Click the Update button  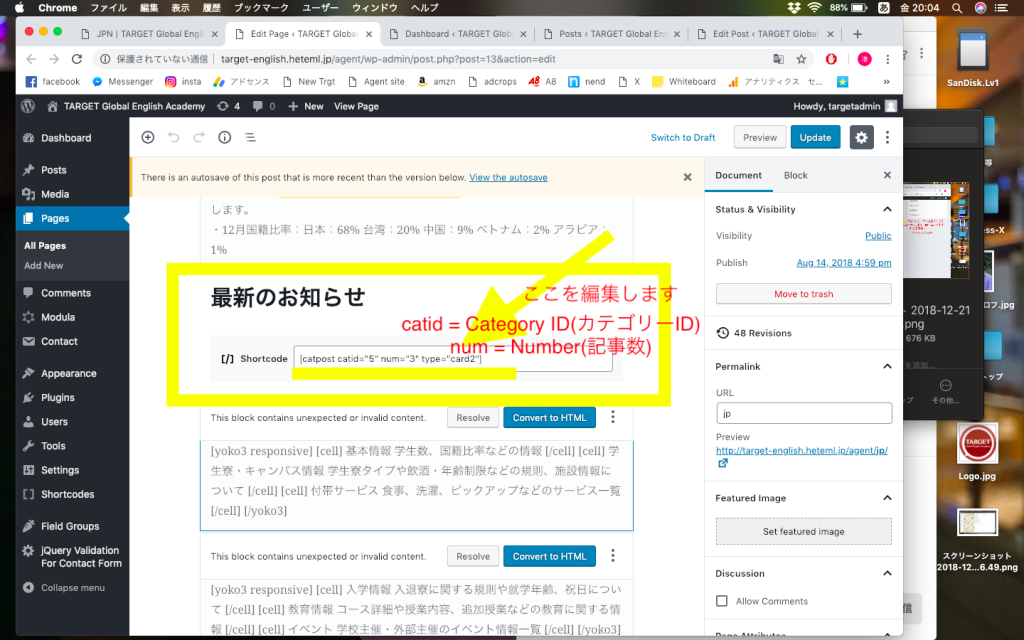[815, 137]
